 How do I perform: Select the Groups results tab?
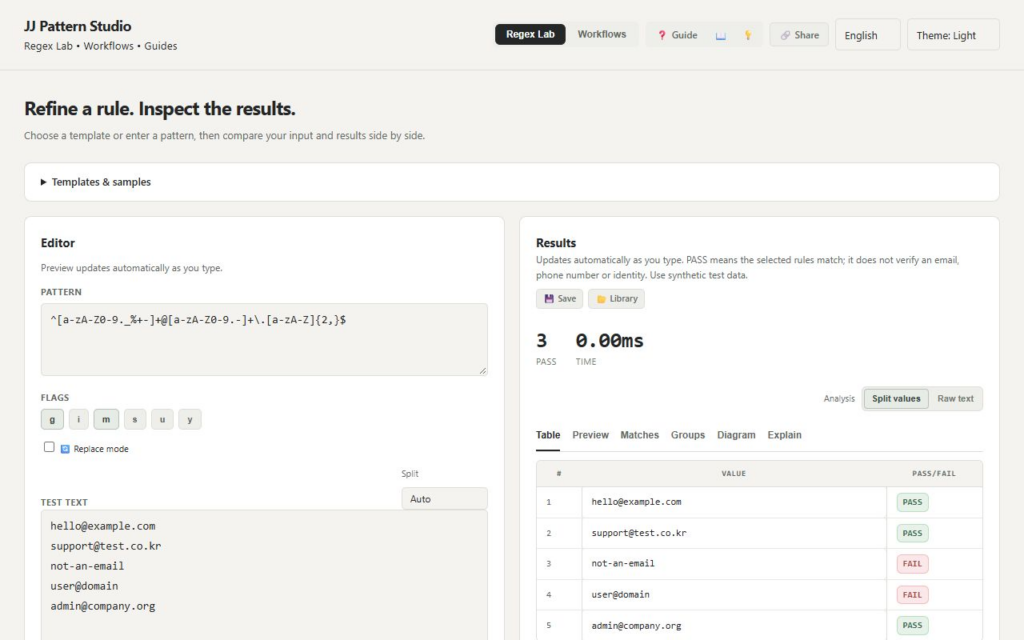pos(688,435)
